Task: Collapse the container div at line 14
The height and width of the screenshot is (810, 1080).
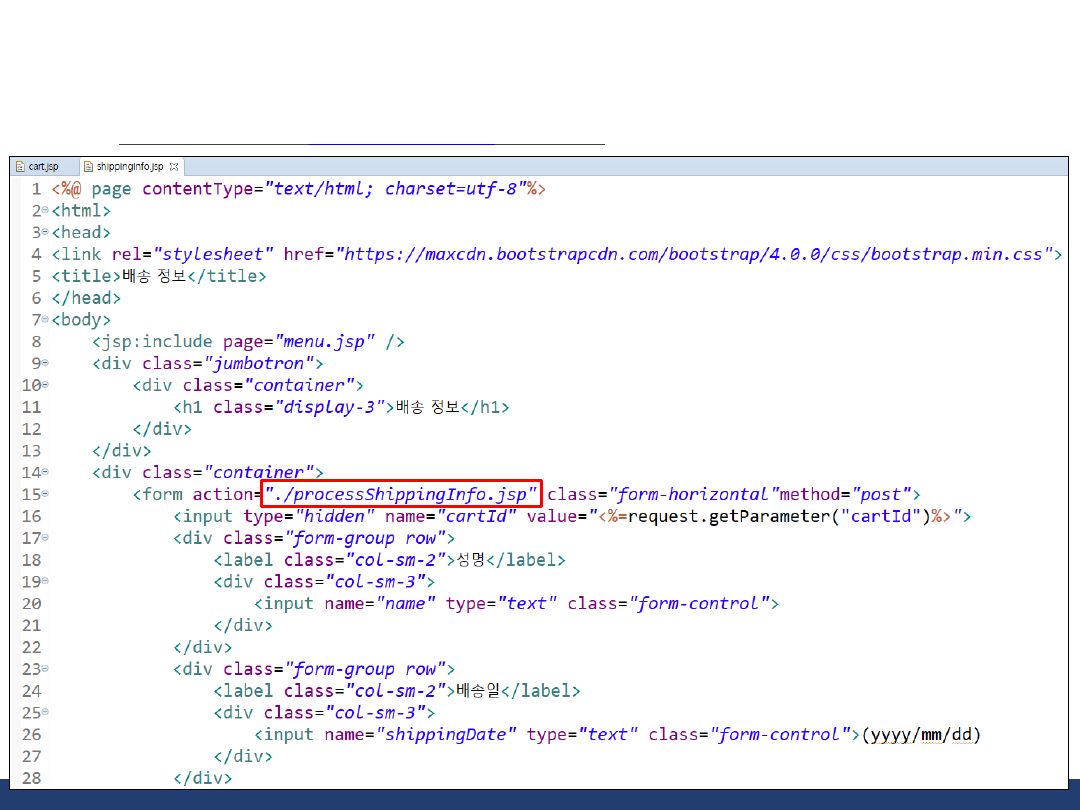Action: click(45, 472)
